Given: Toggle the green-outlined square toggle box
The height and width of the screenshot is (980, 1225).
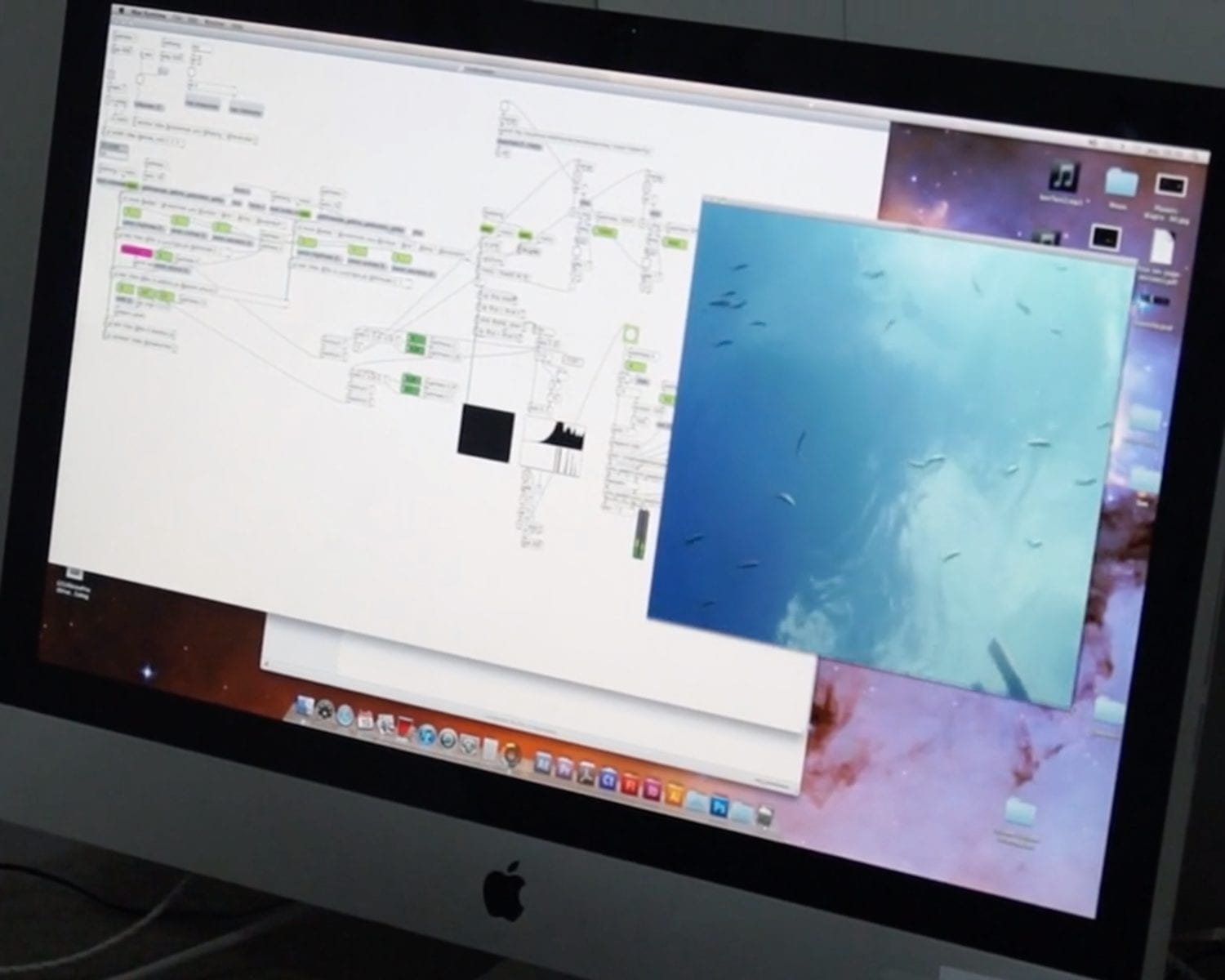Looking at the screenshot, I should tap(630, 332).
